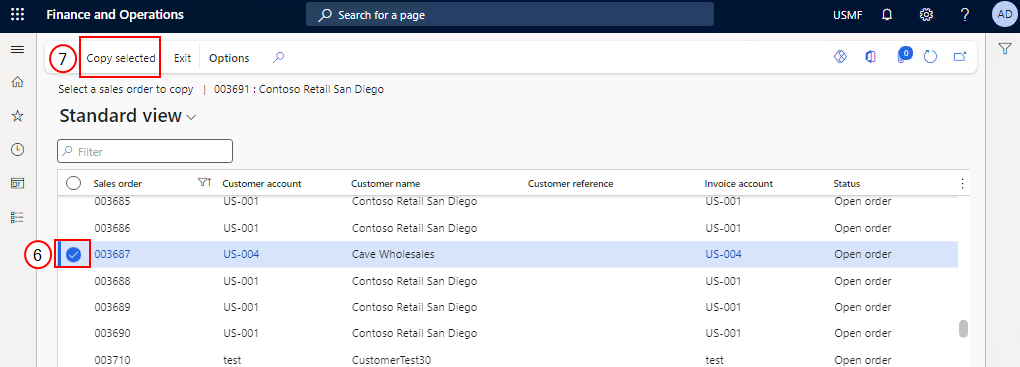Open the settings gear
This screenshot has width=1020, height=367.
[x=926, y=14]
